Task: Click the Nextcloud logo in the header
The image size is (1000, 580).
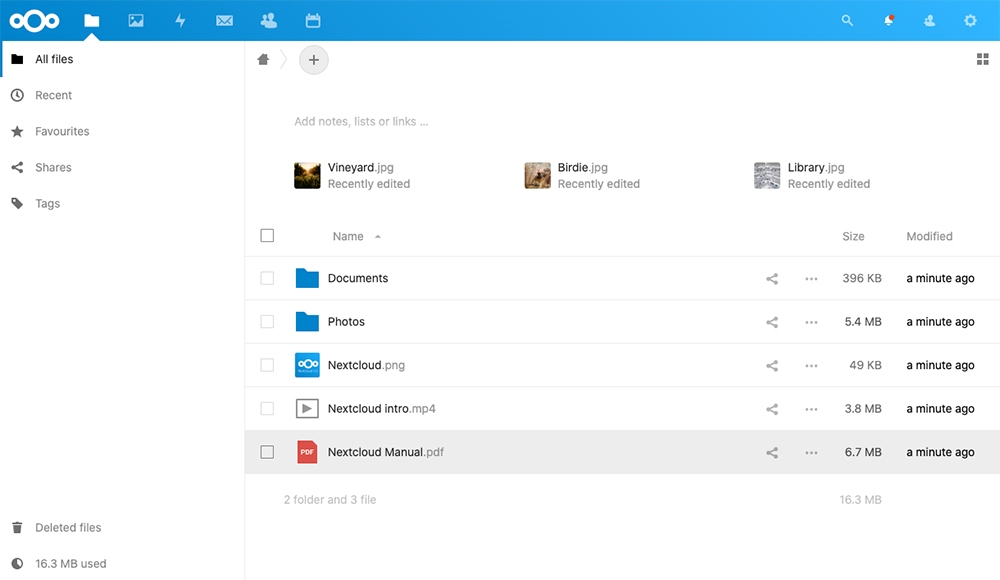Action: (34, 21)
